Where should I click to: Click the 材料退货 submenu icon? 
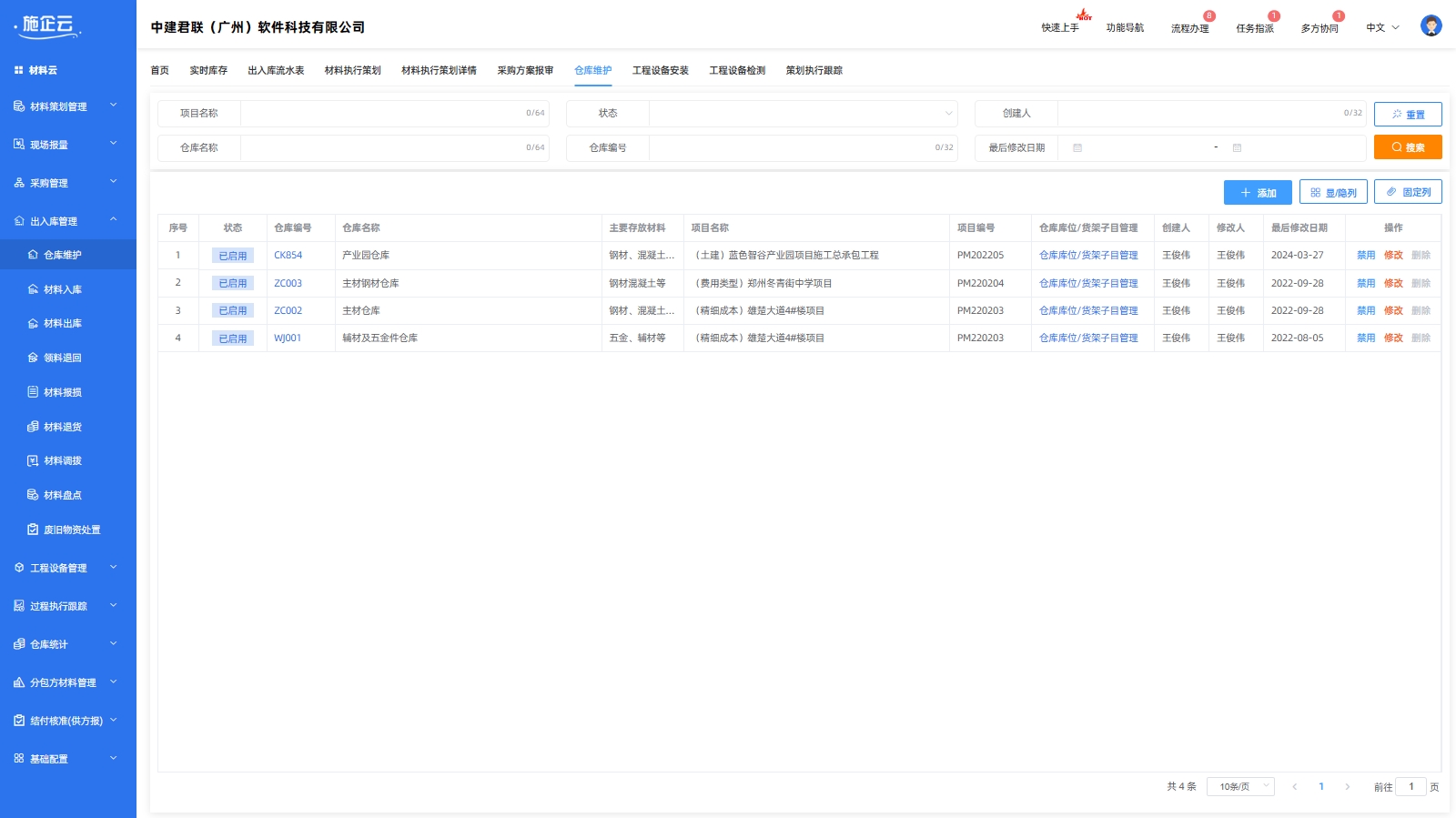coord(33,427)
